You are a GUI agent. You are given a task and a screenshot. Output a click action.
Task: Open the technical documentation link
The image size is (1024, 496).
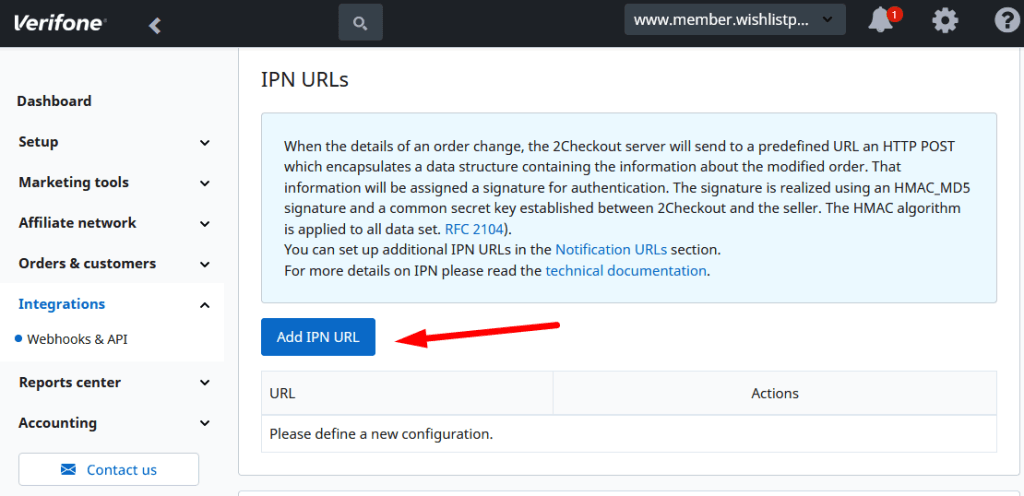click(626, 270)
